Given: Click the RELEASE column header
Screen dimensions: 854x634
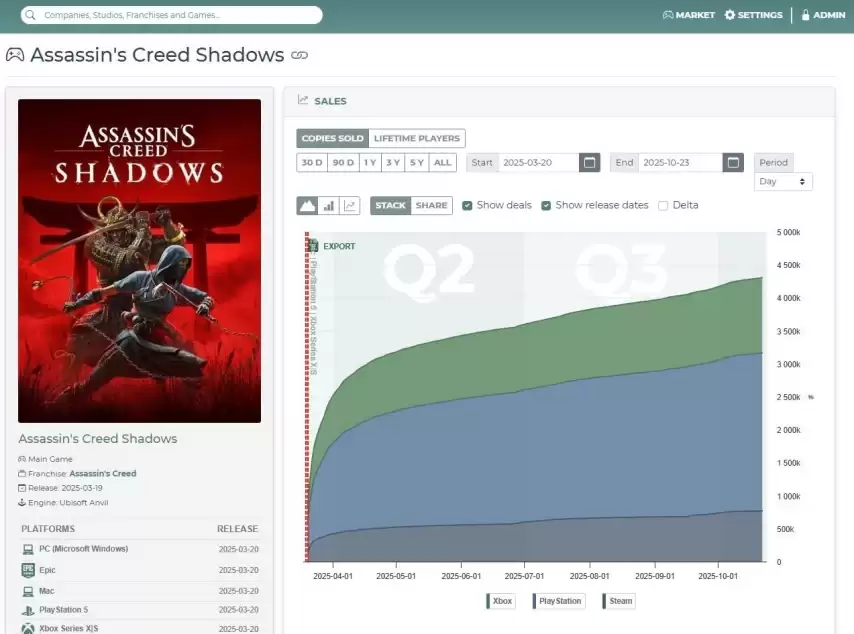Looking at the screenshot, I should (x=237, y=529).
